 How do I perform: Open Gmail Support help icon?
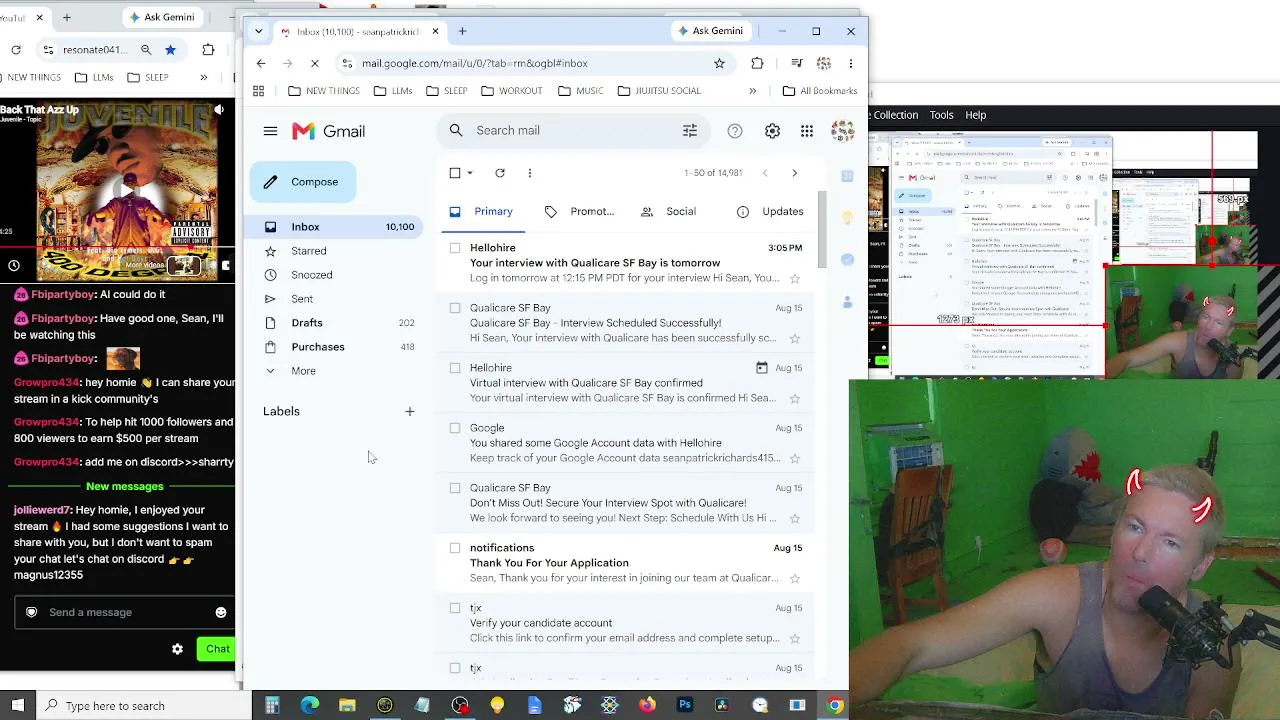(735, 131)
